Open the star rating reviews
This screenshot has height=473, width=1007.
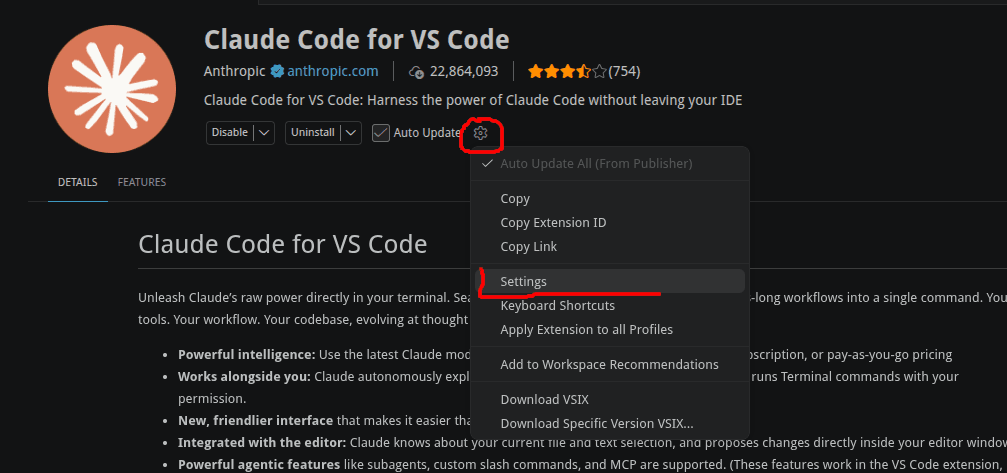(x=566, y=71)
